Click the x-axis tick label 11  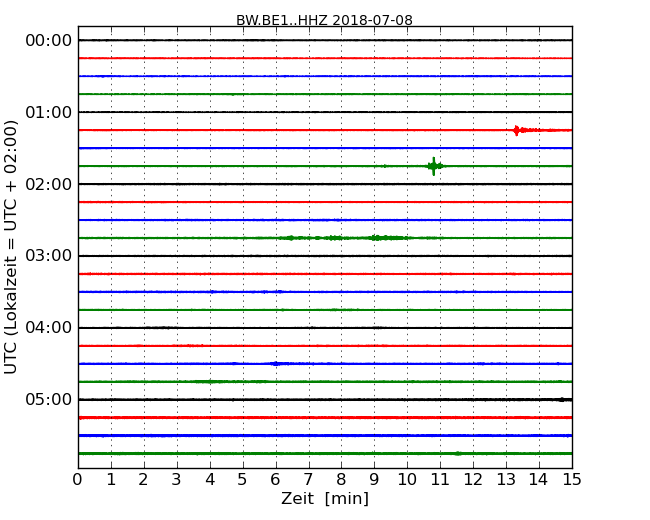click(440, 480)
